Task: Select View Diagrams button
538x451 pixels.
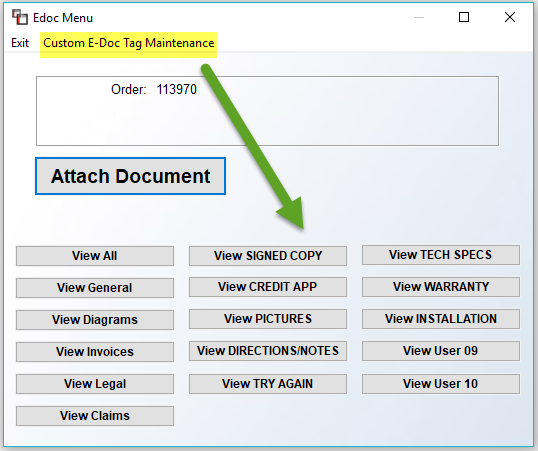Action: coord(95,320)
